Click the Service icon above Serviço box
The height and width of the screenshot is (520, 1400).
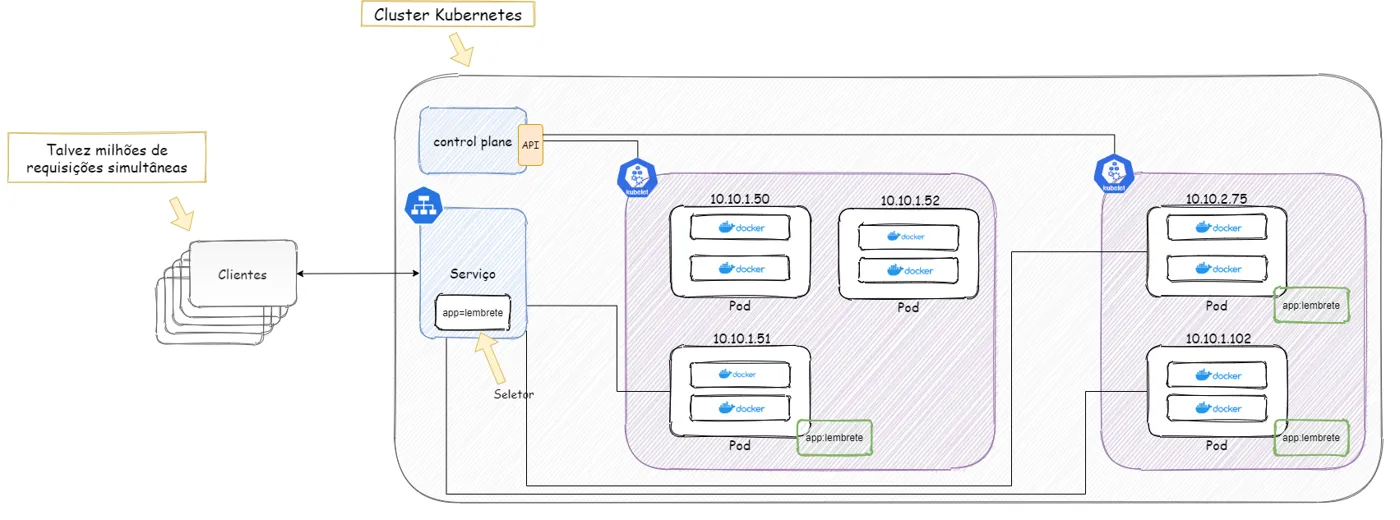point(423,206)
